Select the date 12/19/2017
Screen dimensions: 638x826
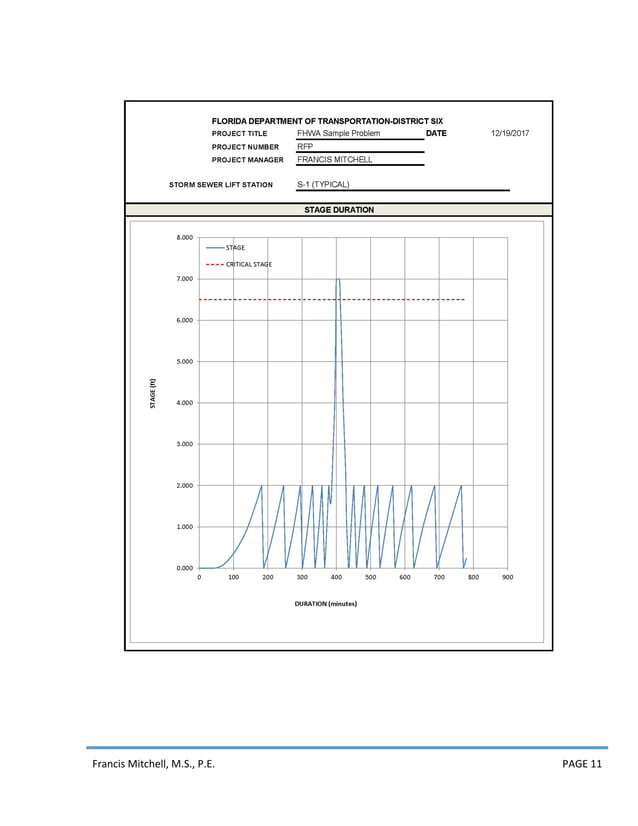click(510, 133)
